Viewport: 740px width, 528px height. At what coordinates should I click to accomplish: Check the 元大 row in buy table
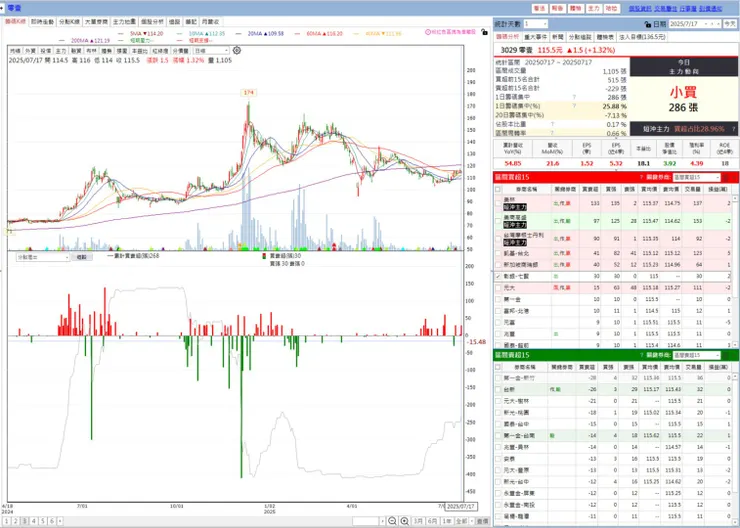(x=498, y=288)
